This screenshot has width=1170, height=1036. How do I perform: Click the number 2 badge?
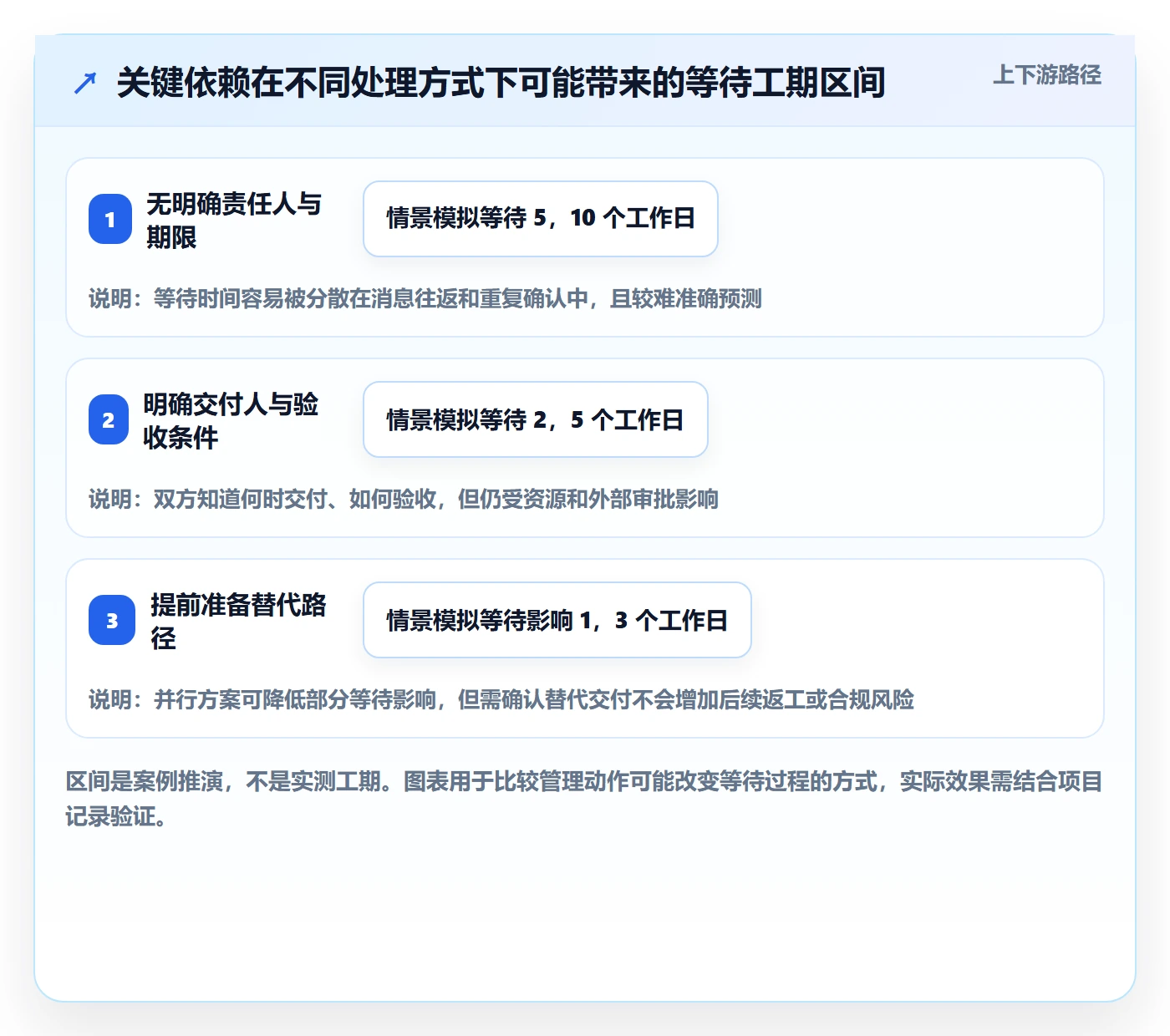click(109, 419)
